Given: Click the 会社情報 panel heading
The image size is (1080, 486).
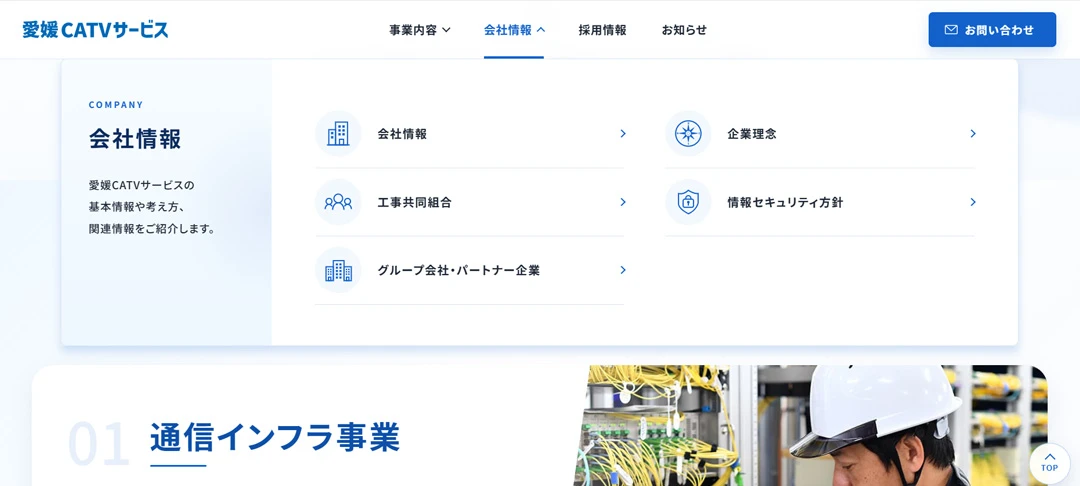Looking at the screenshot, I should [x=135, y=139].
